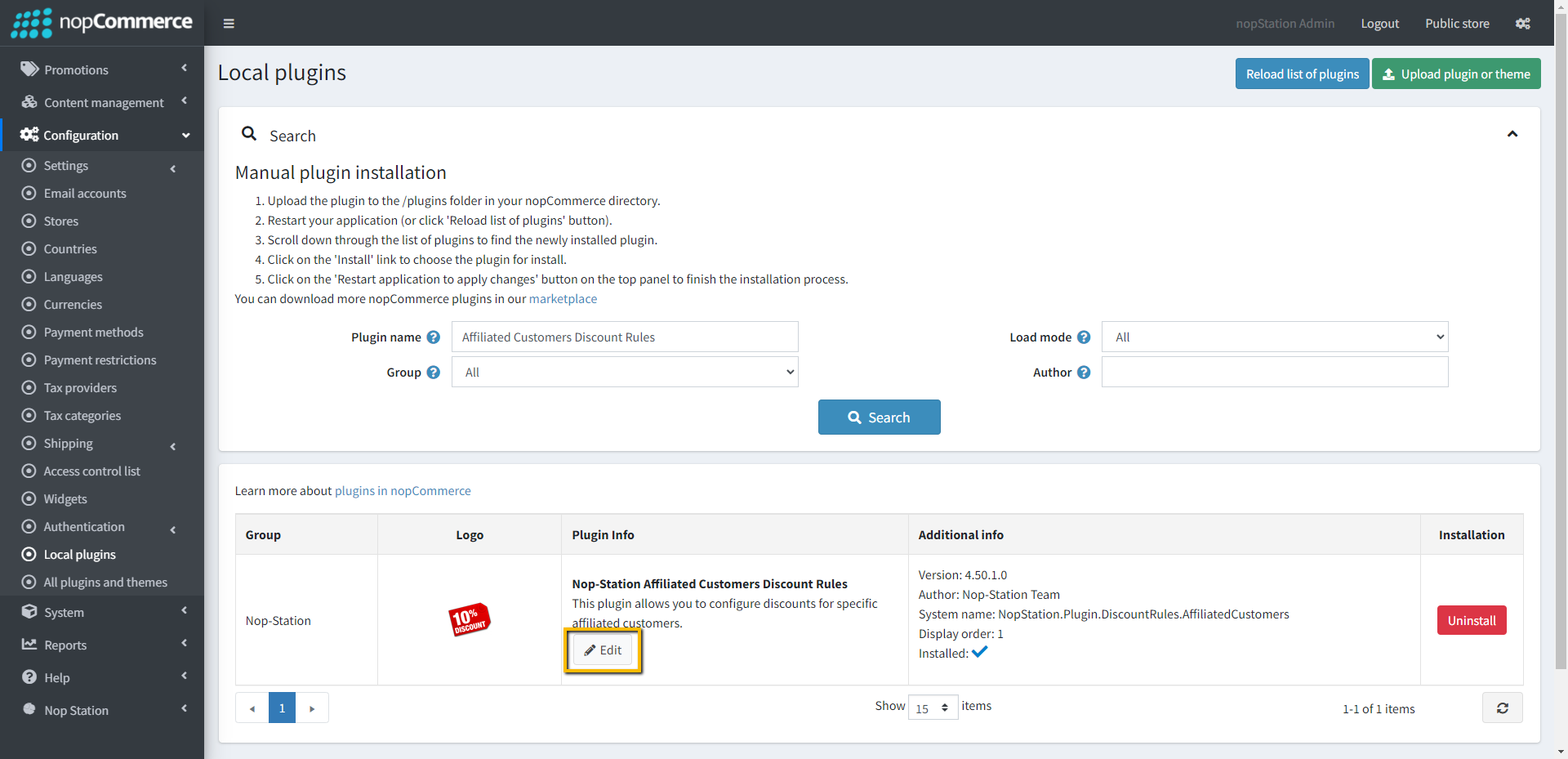Expand the Settings submenu arrow

point(173,169)
